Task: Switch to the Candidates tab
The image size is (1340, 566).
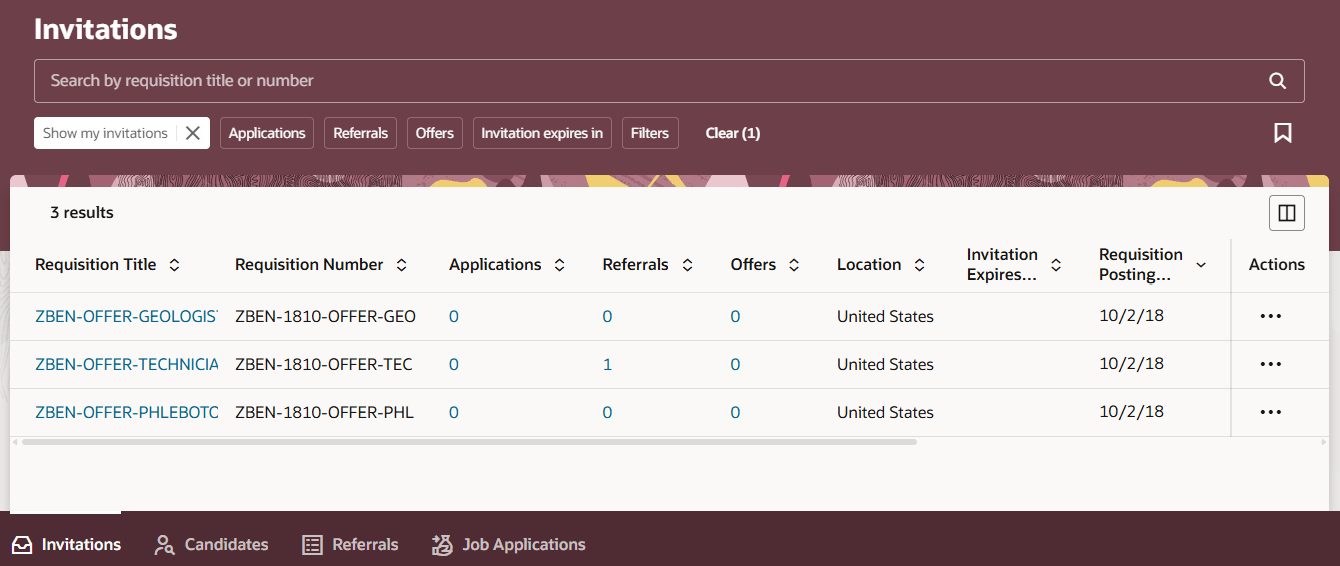Action: pos(212,545)
